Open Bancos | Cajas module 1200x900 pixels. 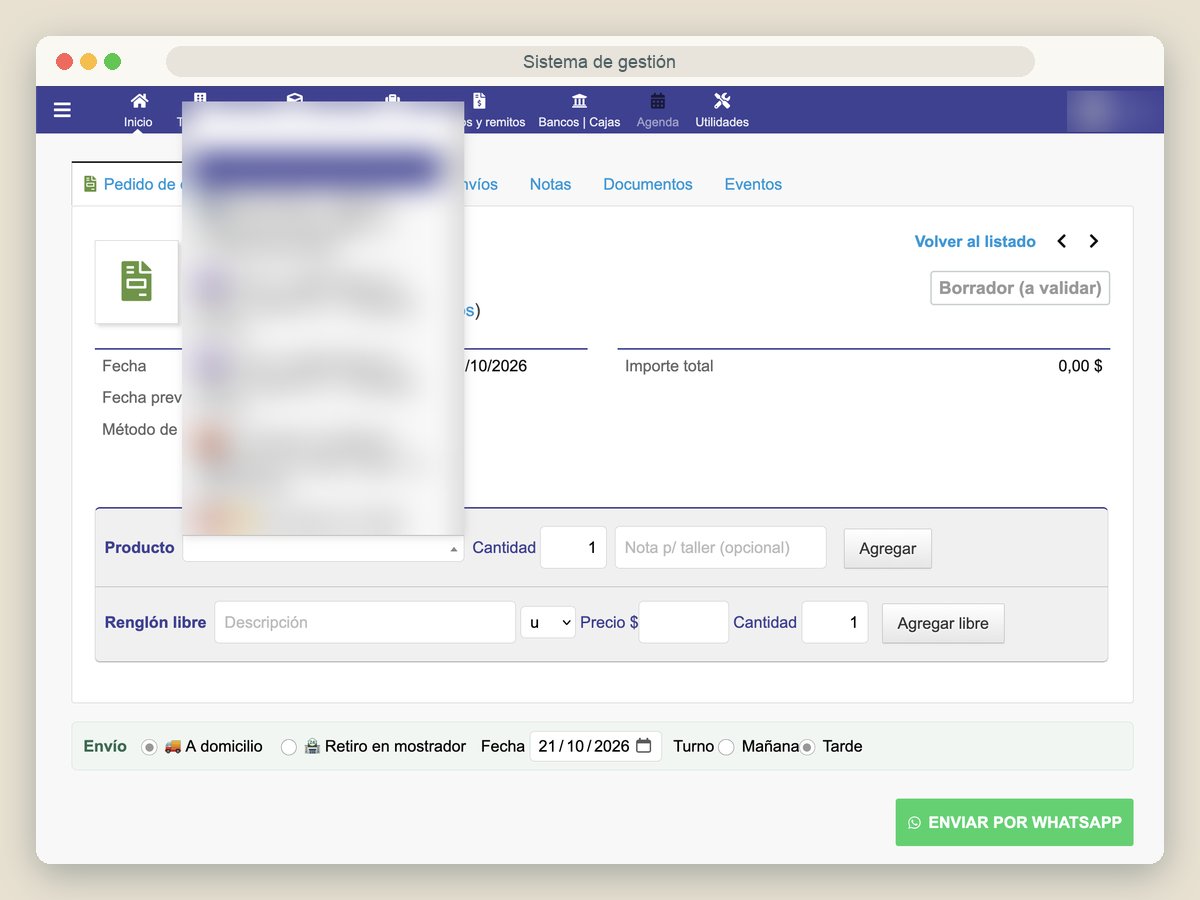pos(579,110)
